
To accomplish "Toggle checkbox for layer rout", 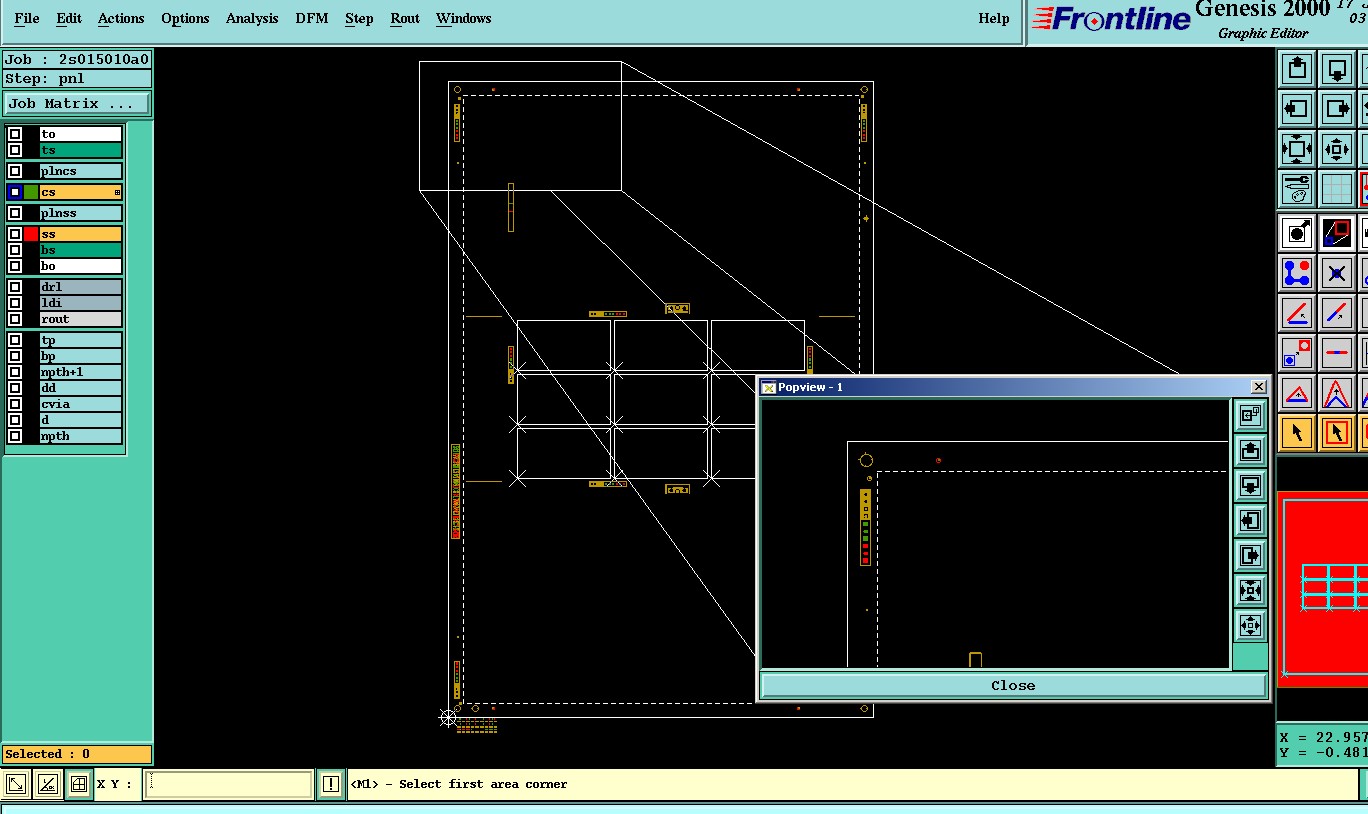I will (x=15, y=319).
